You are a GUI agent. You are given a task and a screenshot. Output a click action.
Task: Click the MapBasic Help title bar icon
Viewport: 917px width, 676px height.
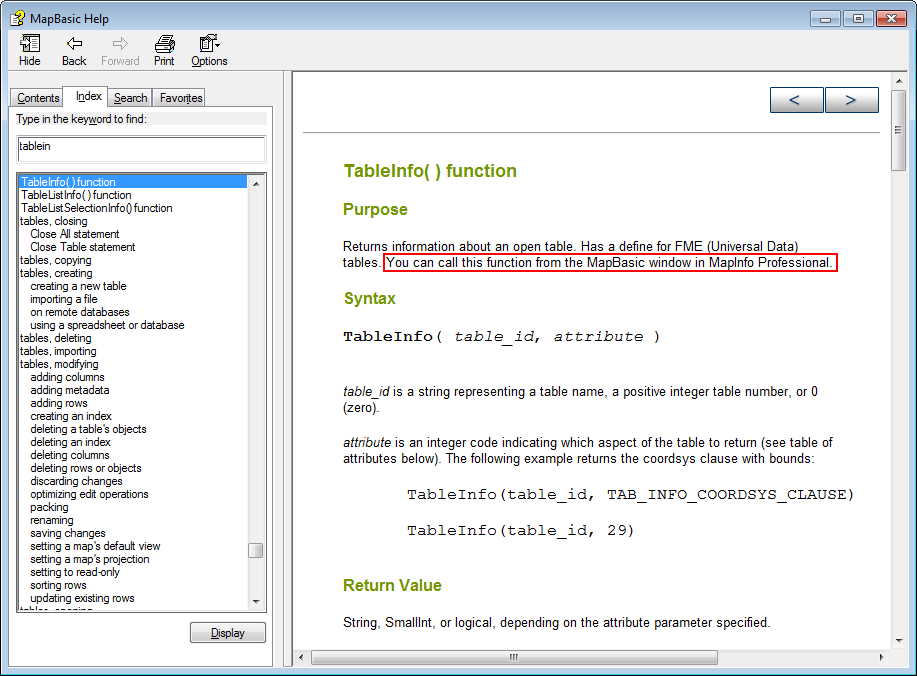pyautogui.click(x=16, y=17)
